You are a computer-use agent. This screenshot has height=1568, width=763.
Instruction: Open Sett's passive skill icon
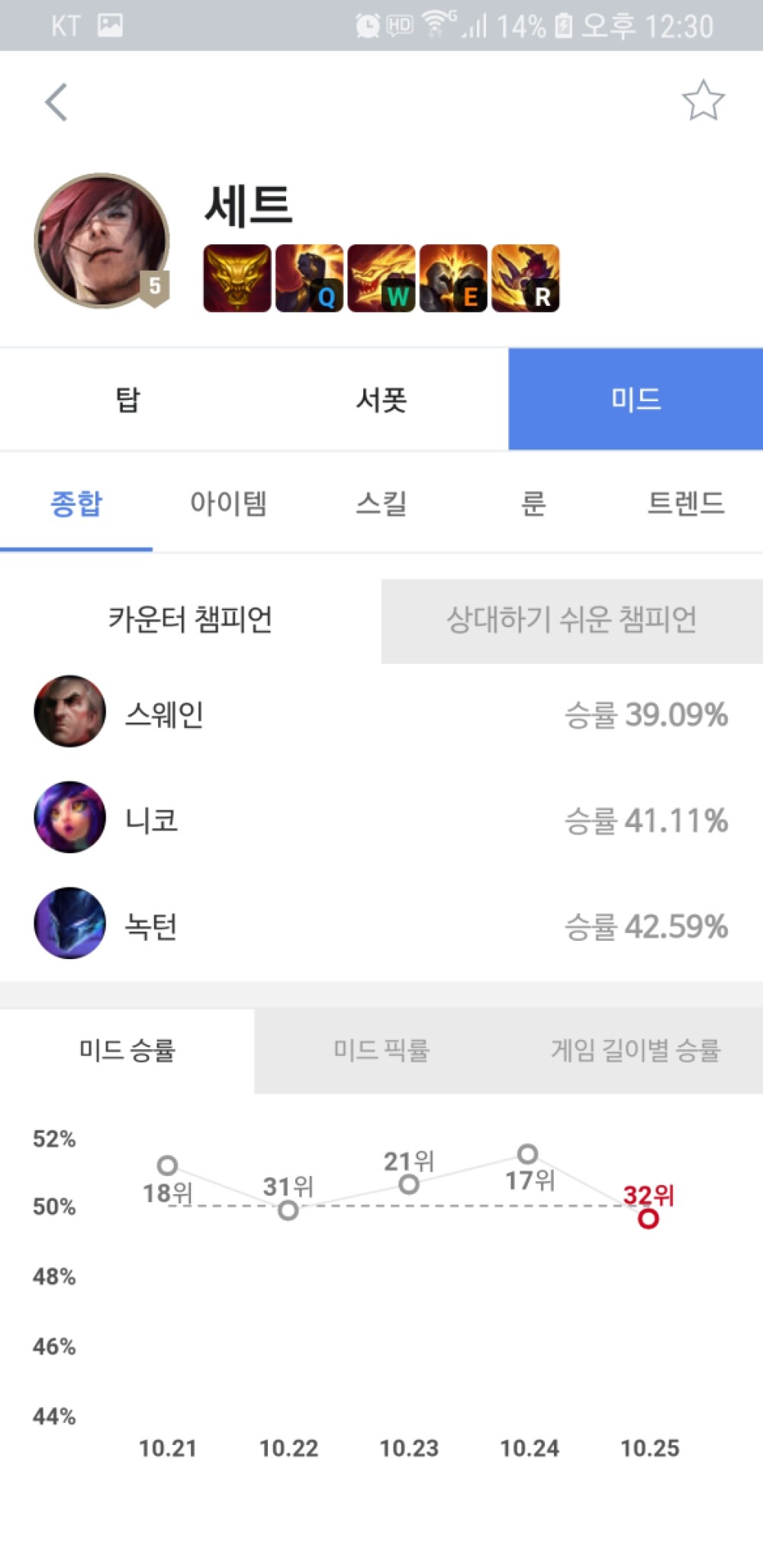(x=237, y=279)
